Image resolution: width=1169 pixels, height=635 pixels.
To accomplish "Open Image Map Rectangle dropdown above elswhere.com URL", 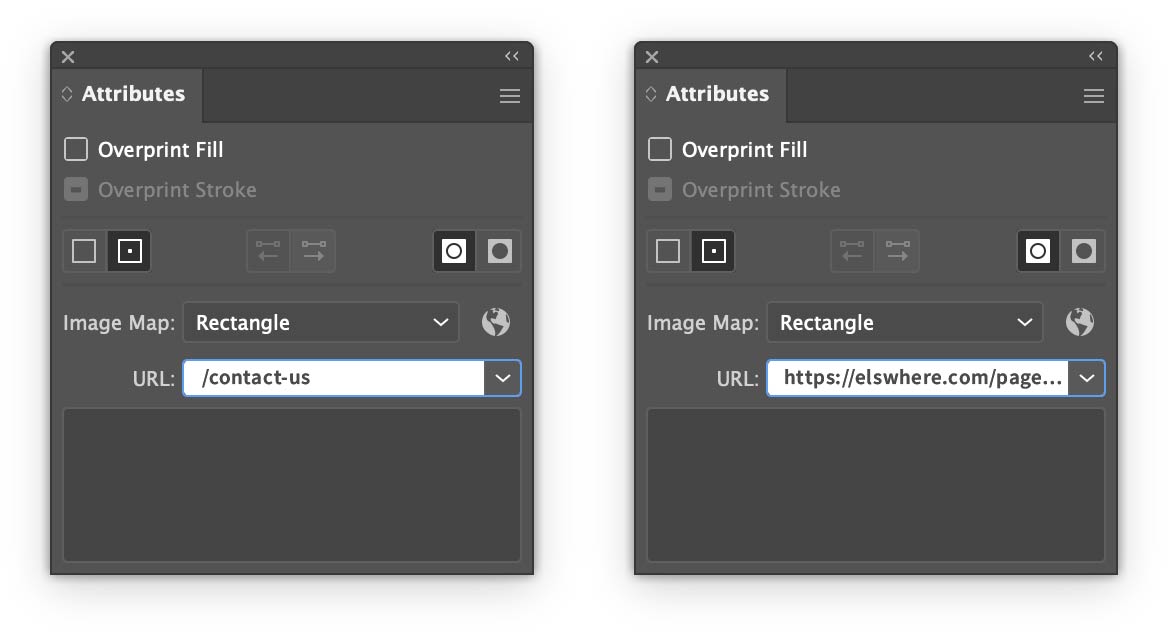I will click(x=905, y=323).
